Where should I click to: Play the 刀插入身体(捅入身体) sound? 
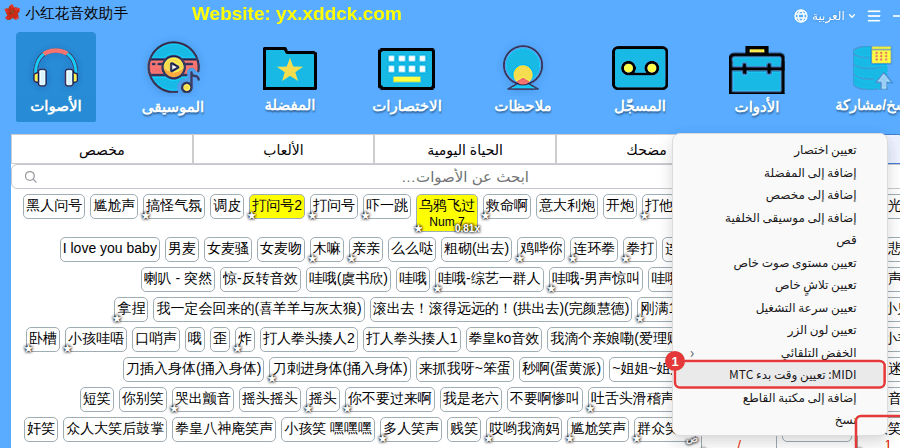coord(193,368)
